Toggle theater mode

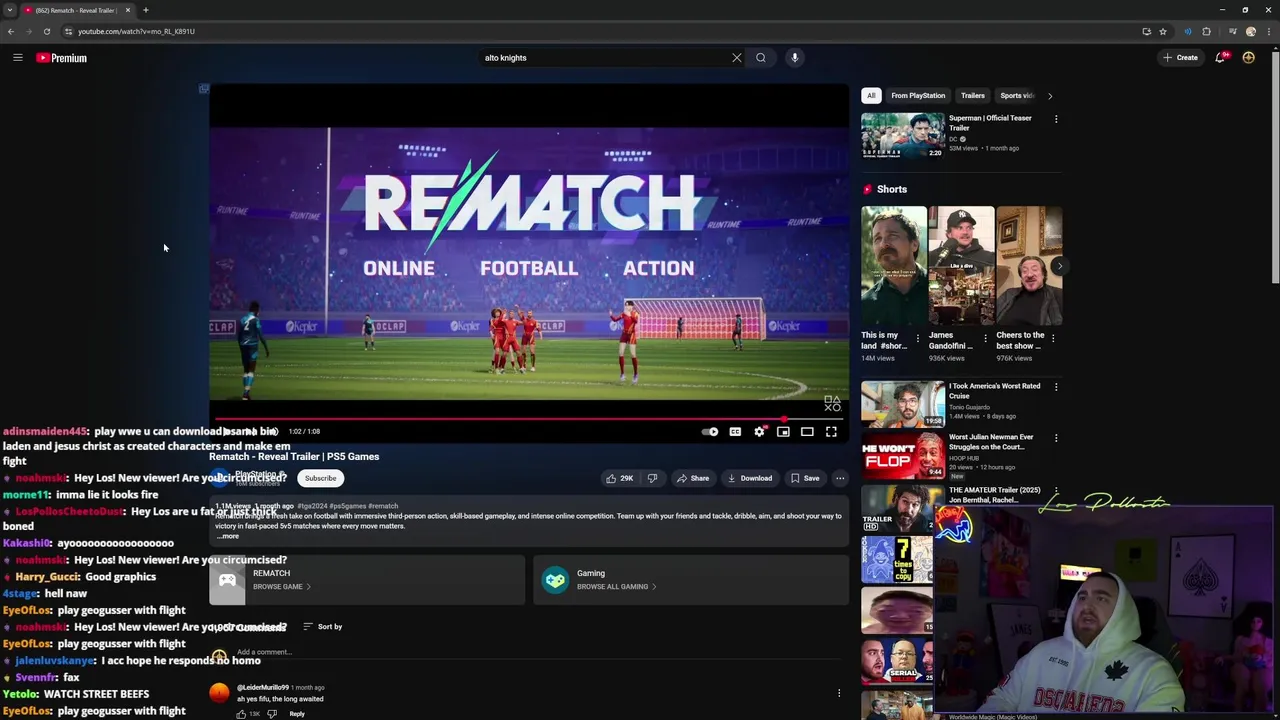coord(807,432)
